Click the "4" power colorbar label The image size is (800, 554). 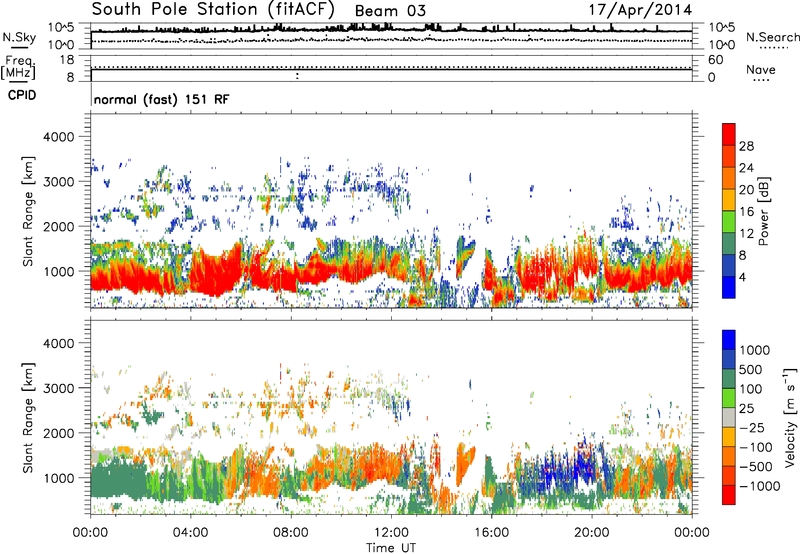pyautogui.click(x=742, y=278)
